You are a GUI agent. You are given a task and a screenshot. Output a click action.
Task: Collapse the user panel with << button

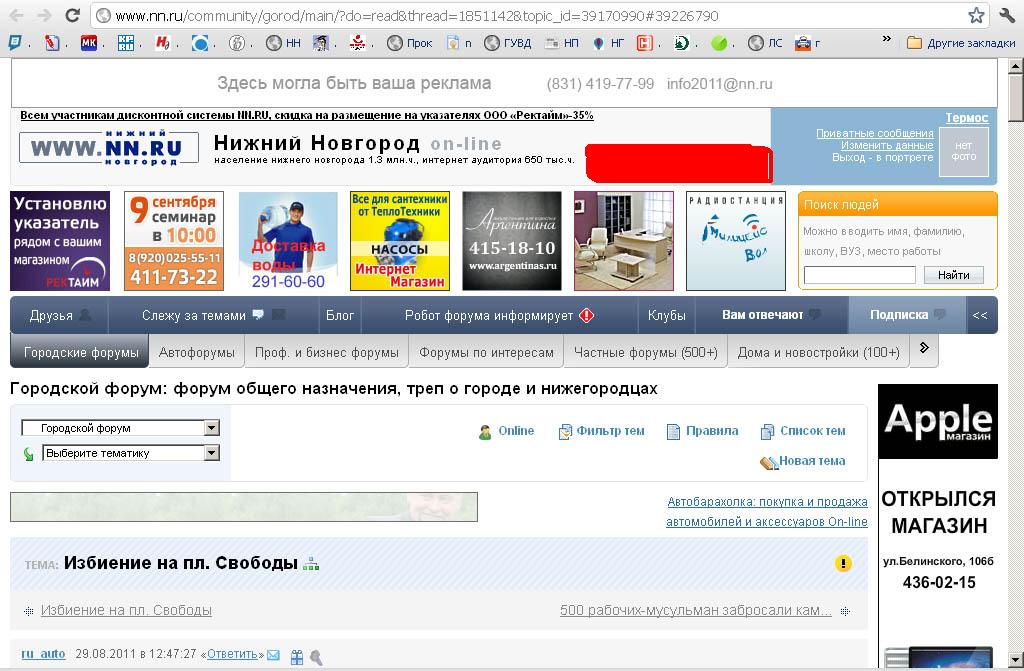tap(980, 315)
